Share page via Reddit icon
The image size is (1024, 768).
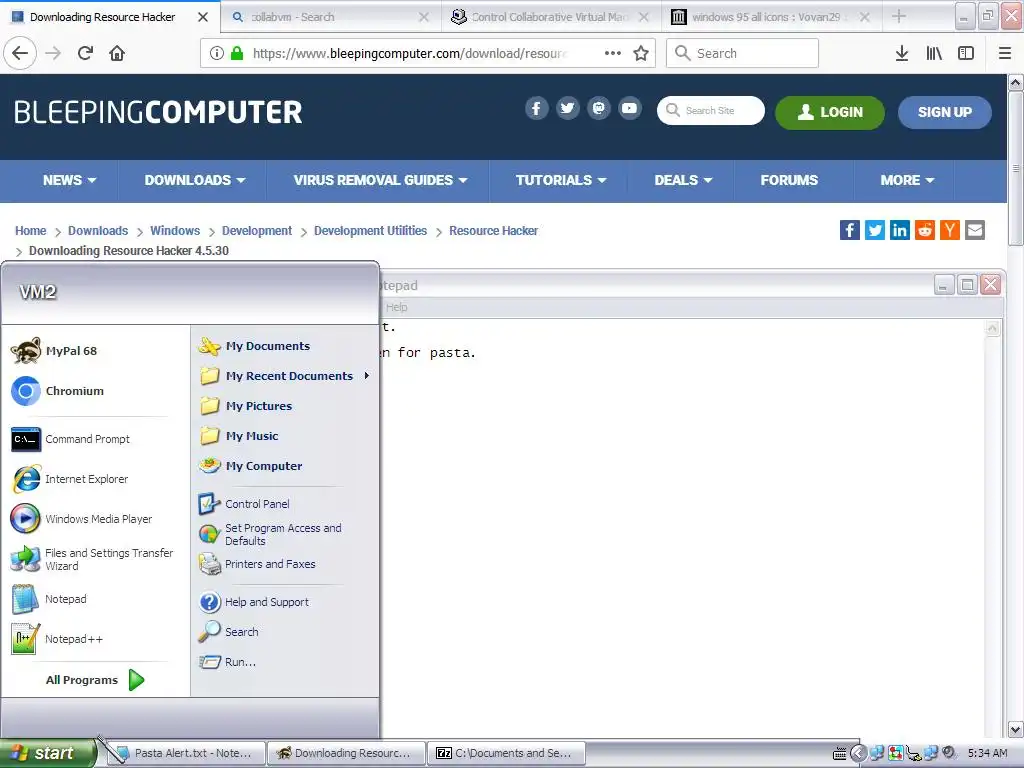coord(925,230)
